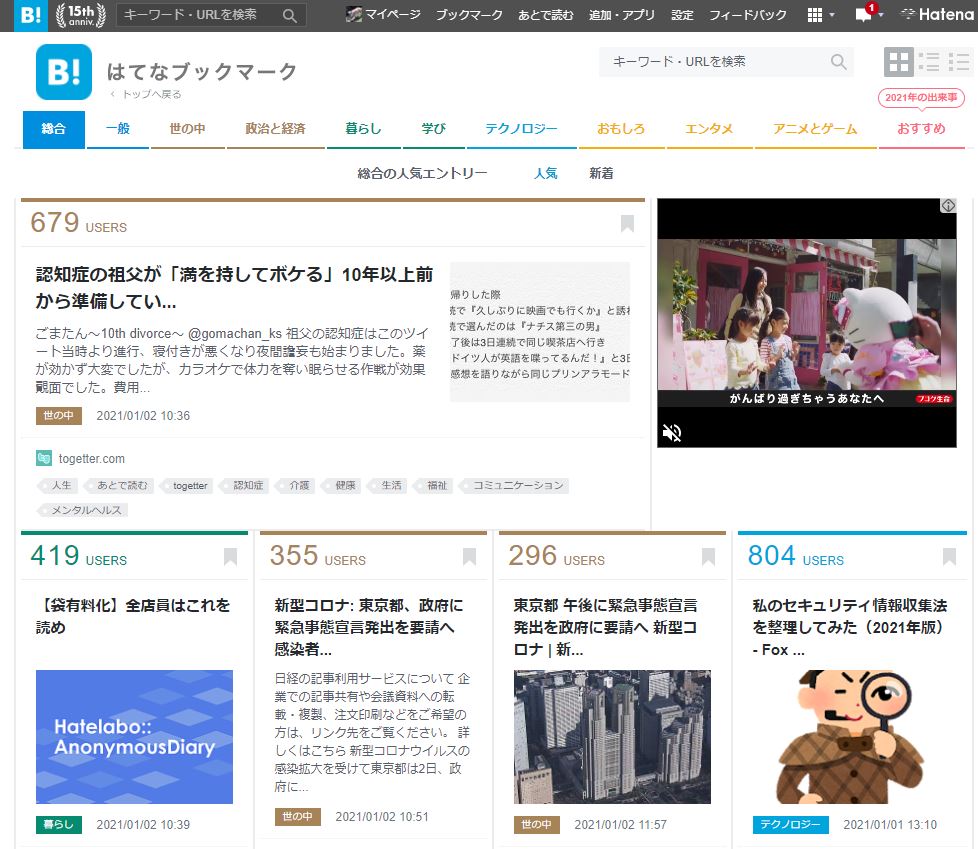Bookmark the 355 users entry
Screen dimensions: 978x849
point(469,556)
